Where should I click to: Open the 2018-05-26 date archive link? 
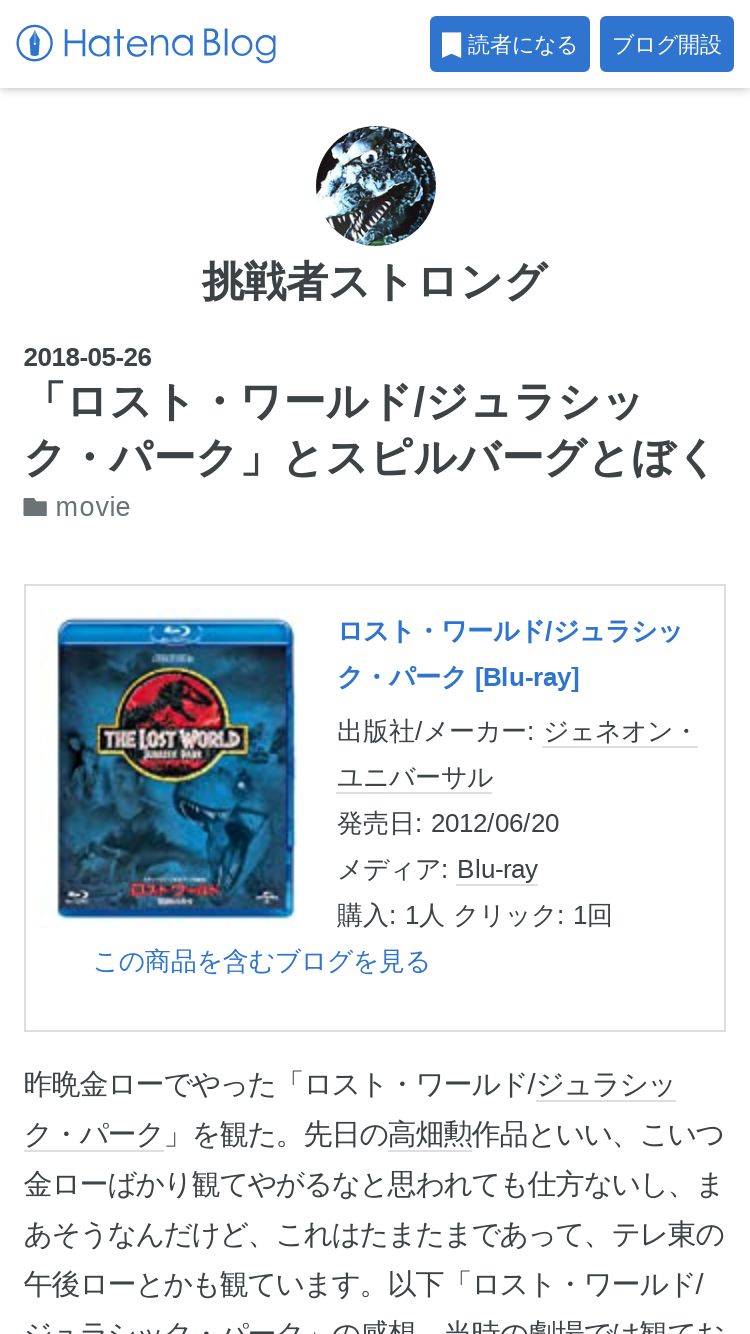coord(88,357)
